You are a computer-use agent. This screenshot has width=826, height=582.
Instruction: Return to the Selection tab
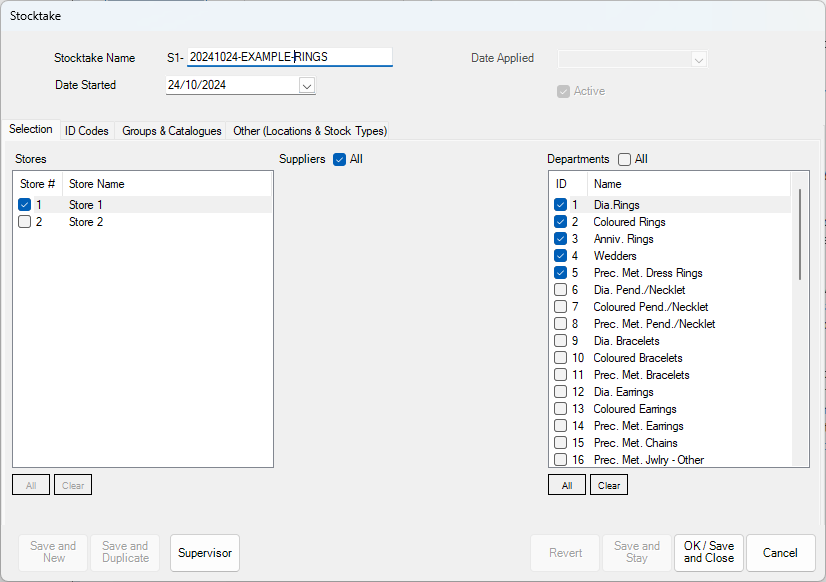coord(31,129)
